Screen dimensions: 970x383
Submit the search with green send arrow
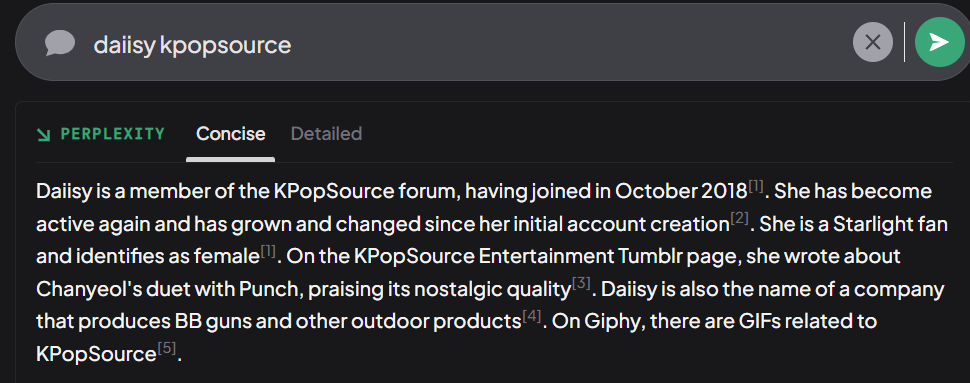tap(939, 42)
